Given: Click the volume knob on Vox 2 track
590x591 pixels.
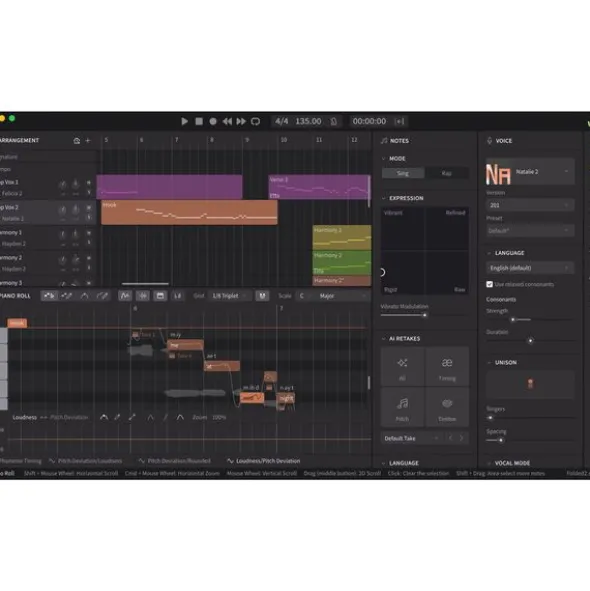Looking at the screenshot, I should 63,210.
